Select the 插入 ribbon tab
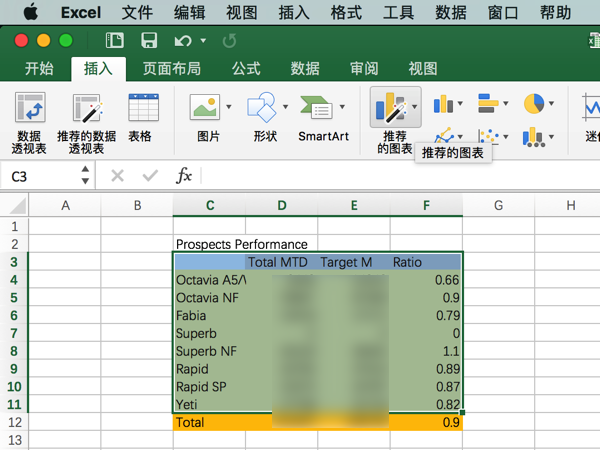The width and height of the screenshot is (600, 450). coord(98,68)
